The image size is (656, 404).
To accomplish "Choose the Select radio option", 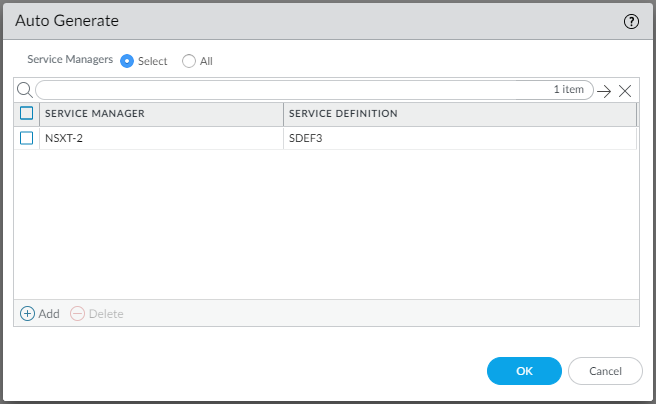I will click(127, 61).
